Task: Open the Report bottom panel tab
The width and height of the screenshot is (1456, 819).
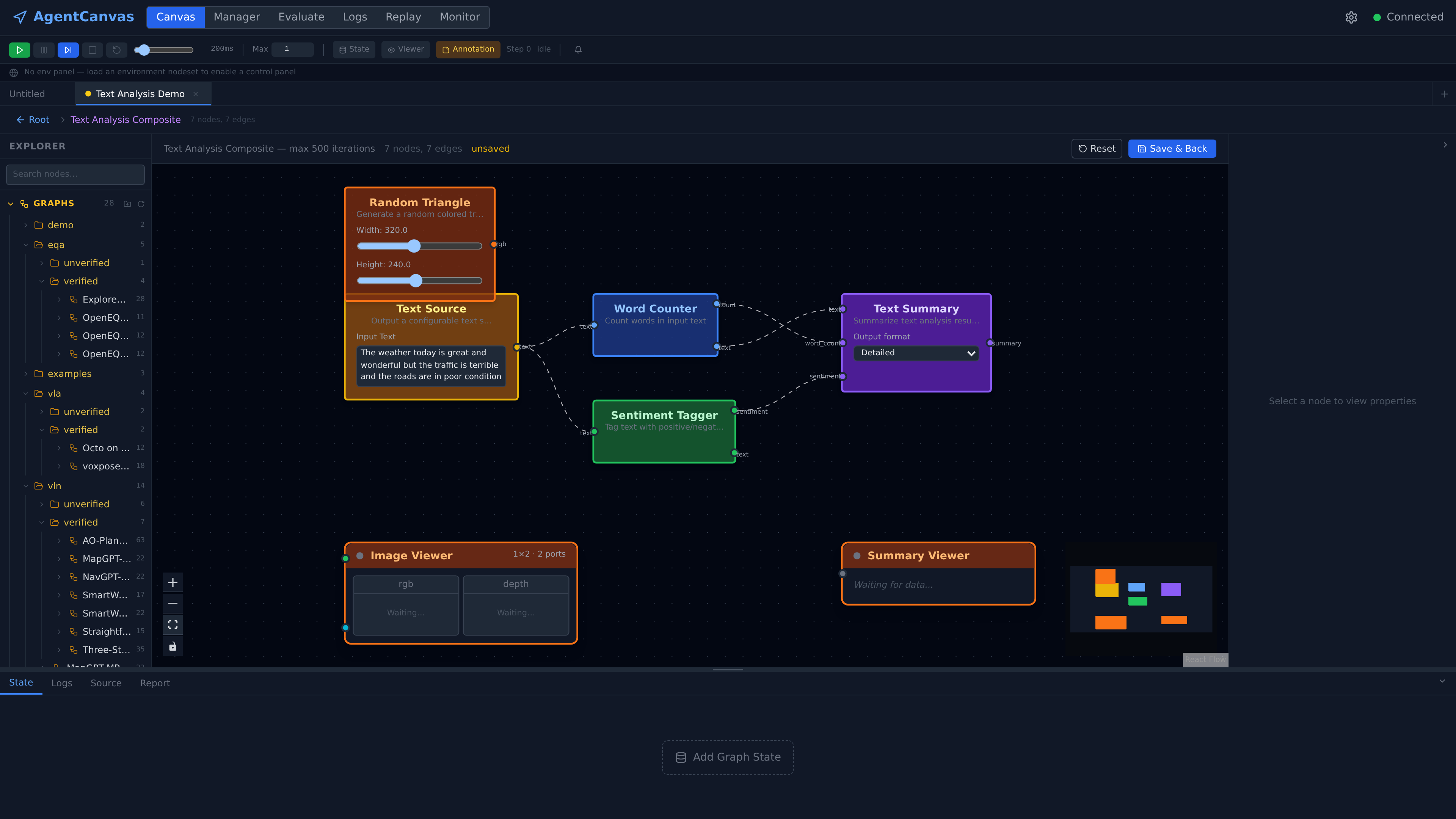Action: point(155,683)
